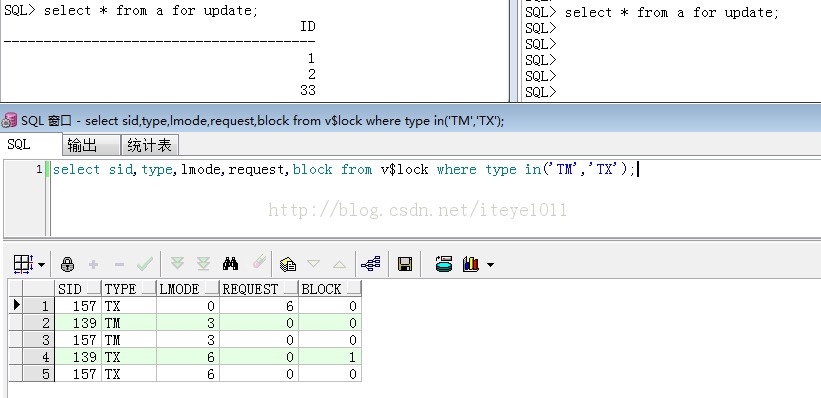
Task: Expand the chart icon dropdown arrow
Action: pyautogui.click(x=490, y=264)
